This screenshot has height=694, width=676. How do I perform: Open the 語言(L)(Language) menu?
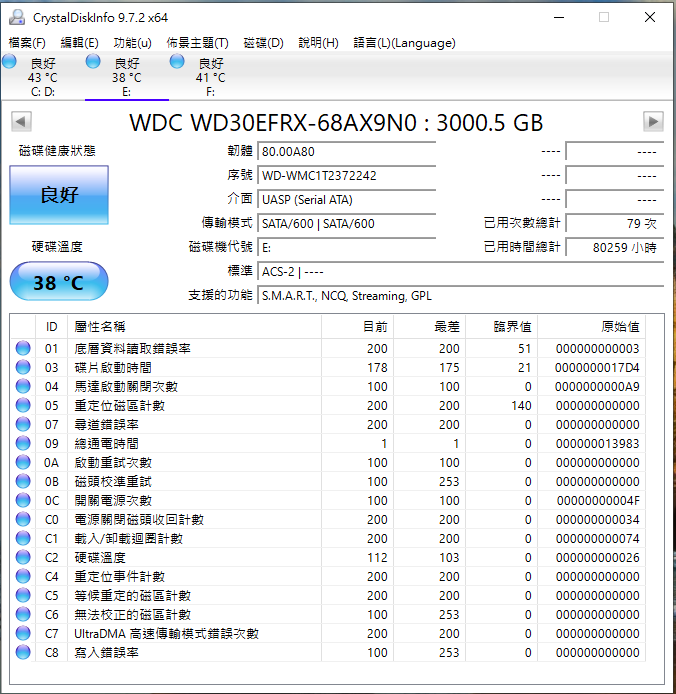404,43
